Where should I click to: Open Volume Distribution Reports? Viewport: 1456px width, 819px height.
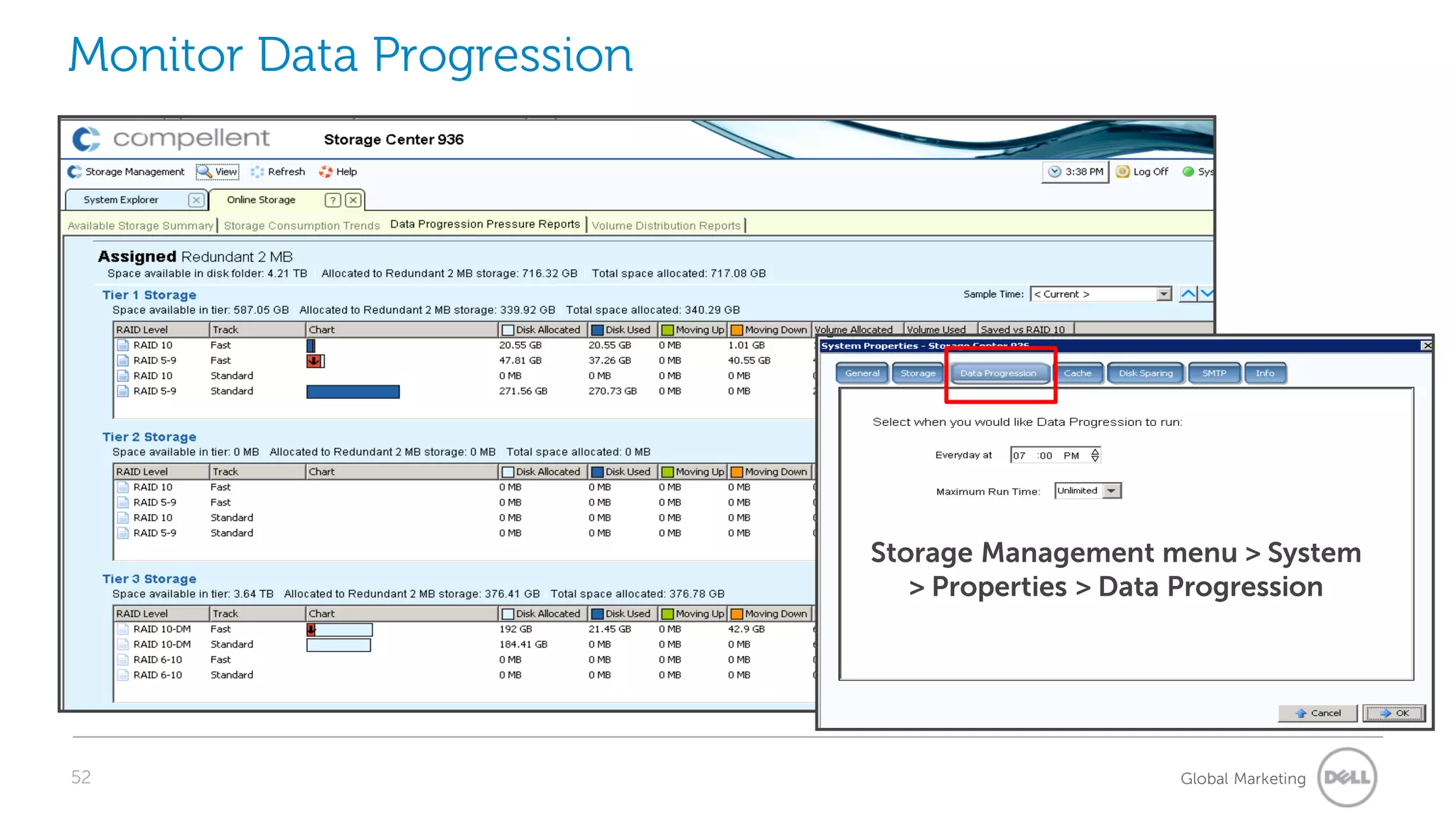[666, 225]
